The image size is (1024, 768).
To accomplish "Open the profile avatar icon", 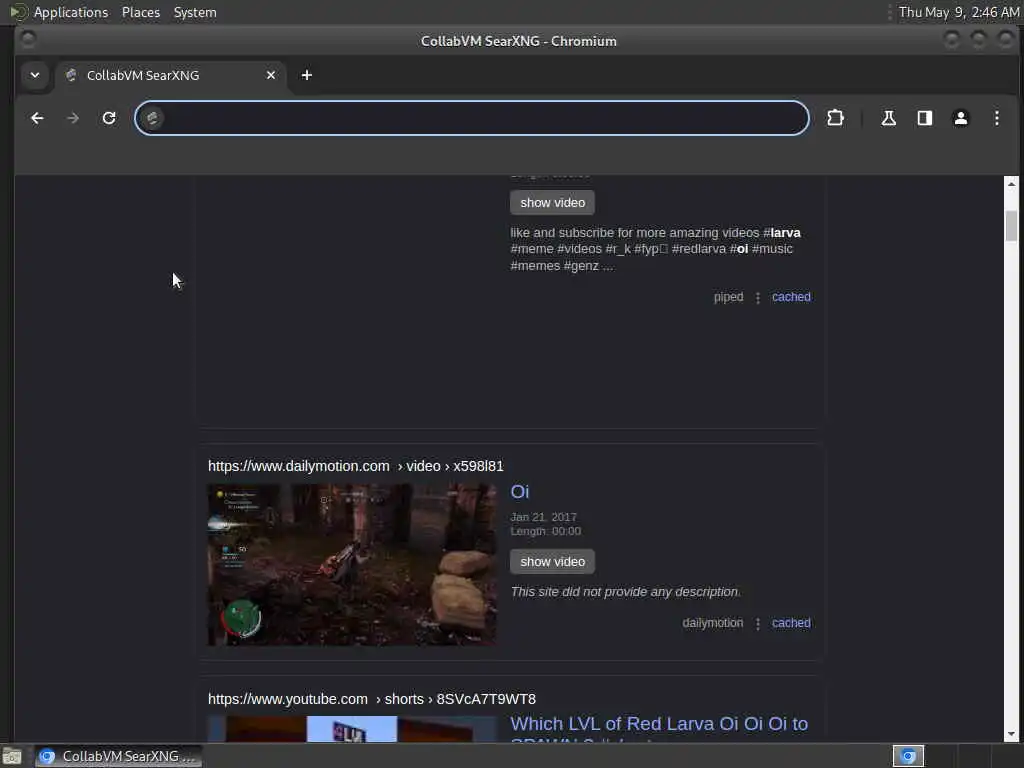I will tap(961, 118).
